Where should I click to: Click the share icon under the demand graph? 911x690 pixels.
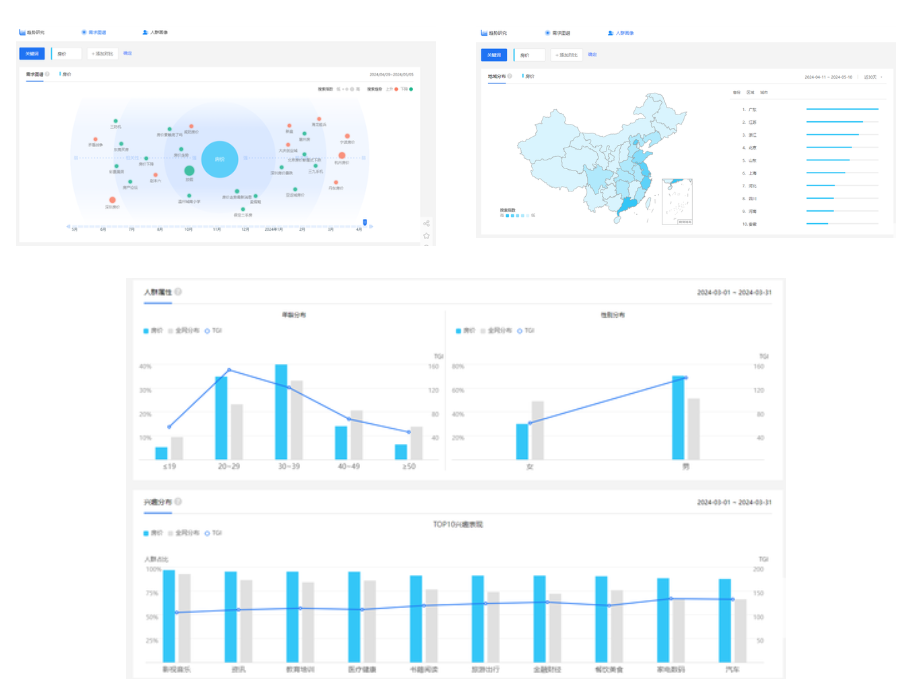coord(427,222)
